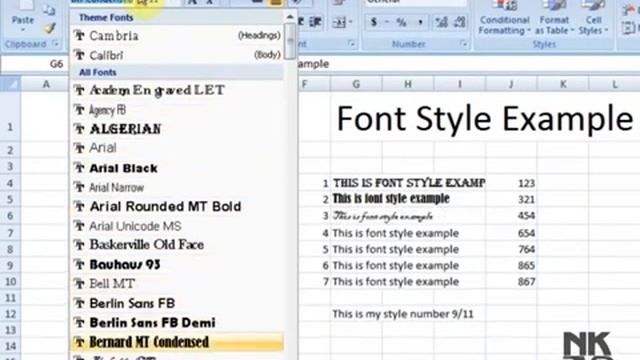Screen dimensions: 640x360
Task: Choose Algerian font from list
Action: point(177,129)
